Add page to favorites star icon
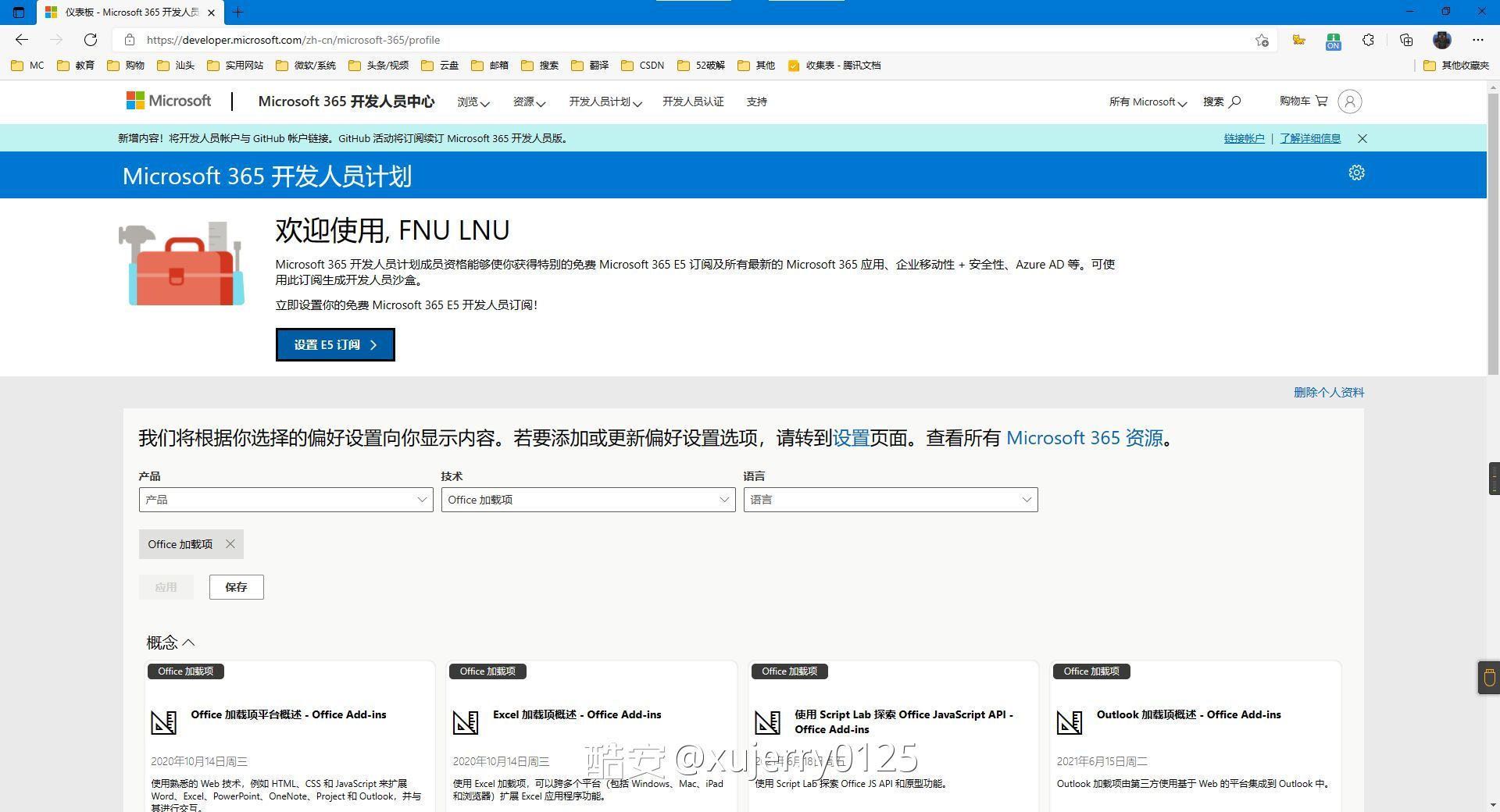This screenshot has width=1500, height=812. 1262,40
